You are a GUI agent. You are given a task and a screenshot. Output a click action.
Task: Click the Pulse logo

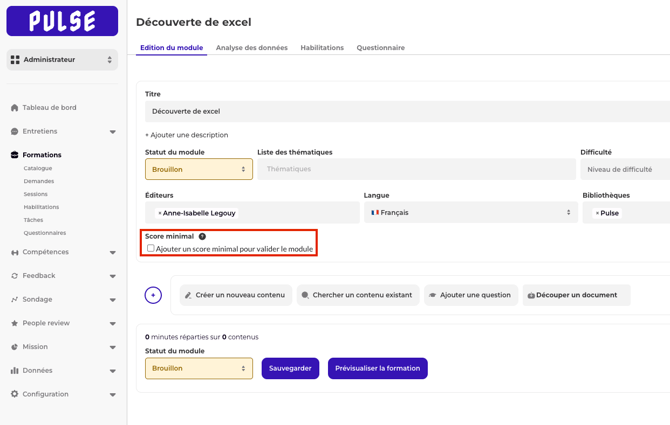(x=62, y=21)
